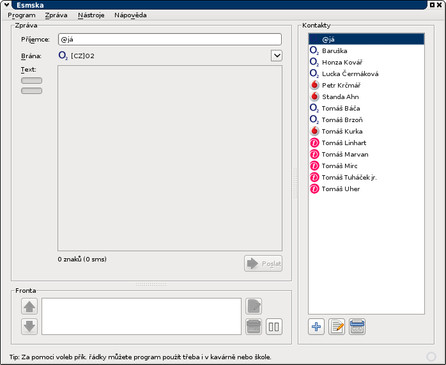Click the message text area
Viewport: 446px width, 365px height.
tap(170, 158)
